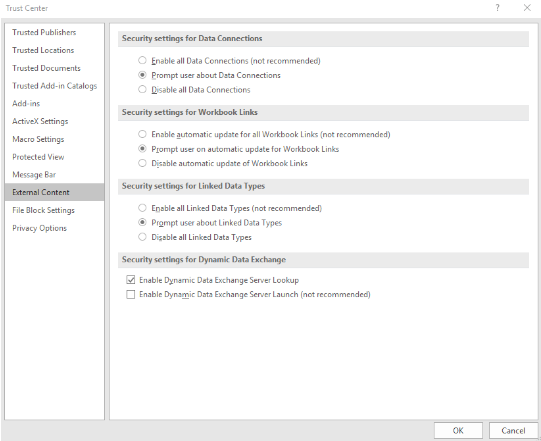Choose Disable all Linked Data Types
The height and width of the screenshot is (441, 541).
tap(142, 237)
